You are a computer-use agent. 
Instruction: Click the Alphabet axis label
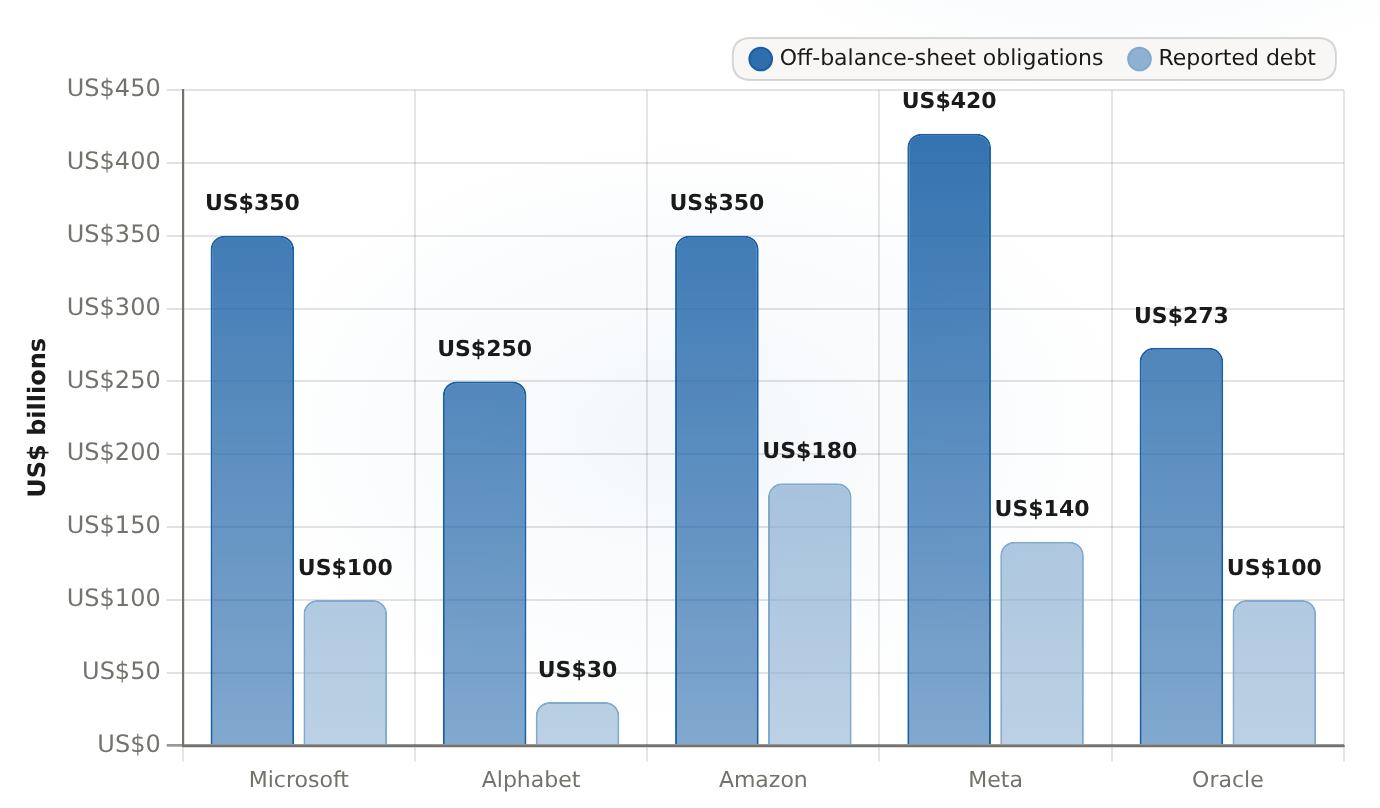click(531, 780)
